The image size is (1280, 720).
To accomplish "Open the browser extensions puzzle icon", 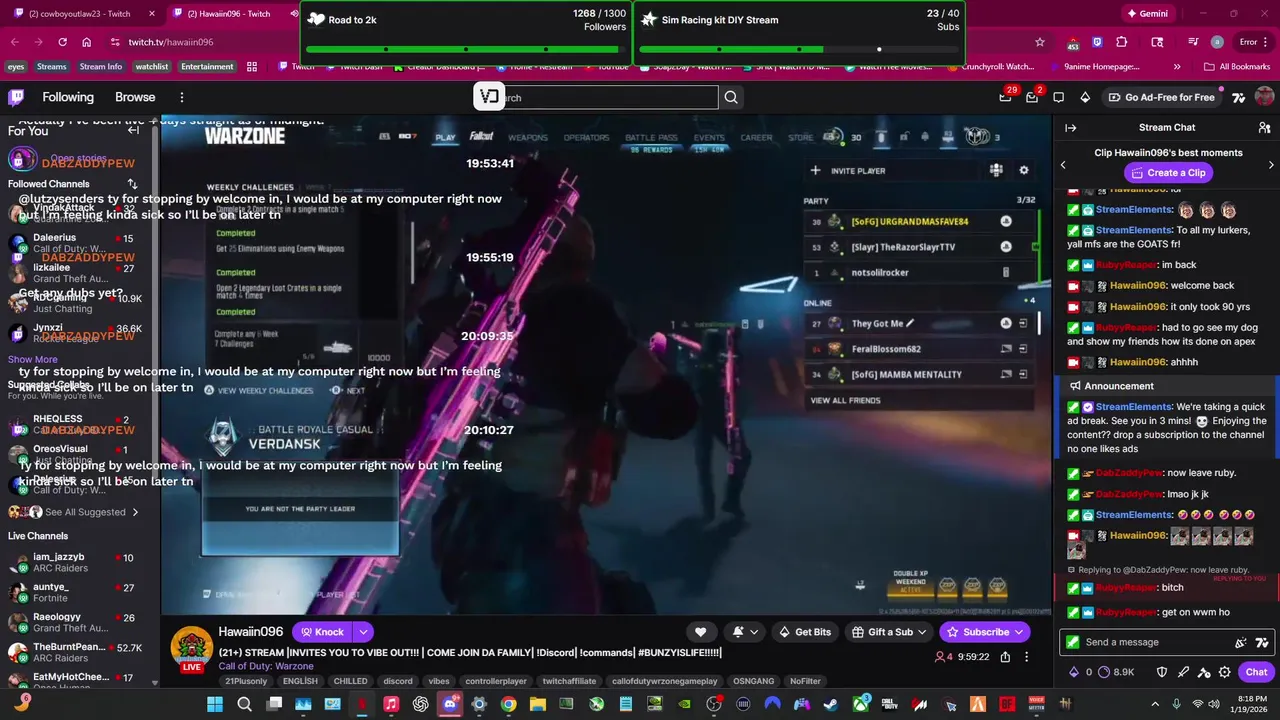I will click(1122, 42).
